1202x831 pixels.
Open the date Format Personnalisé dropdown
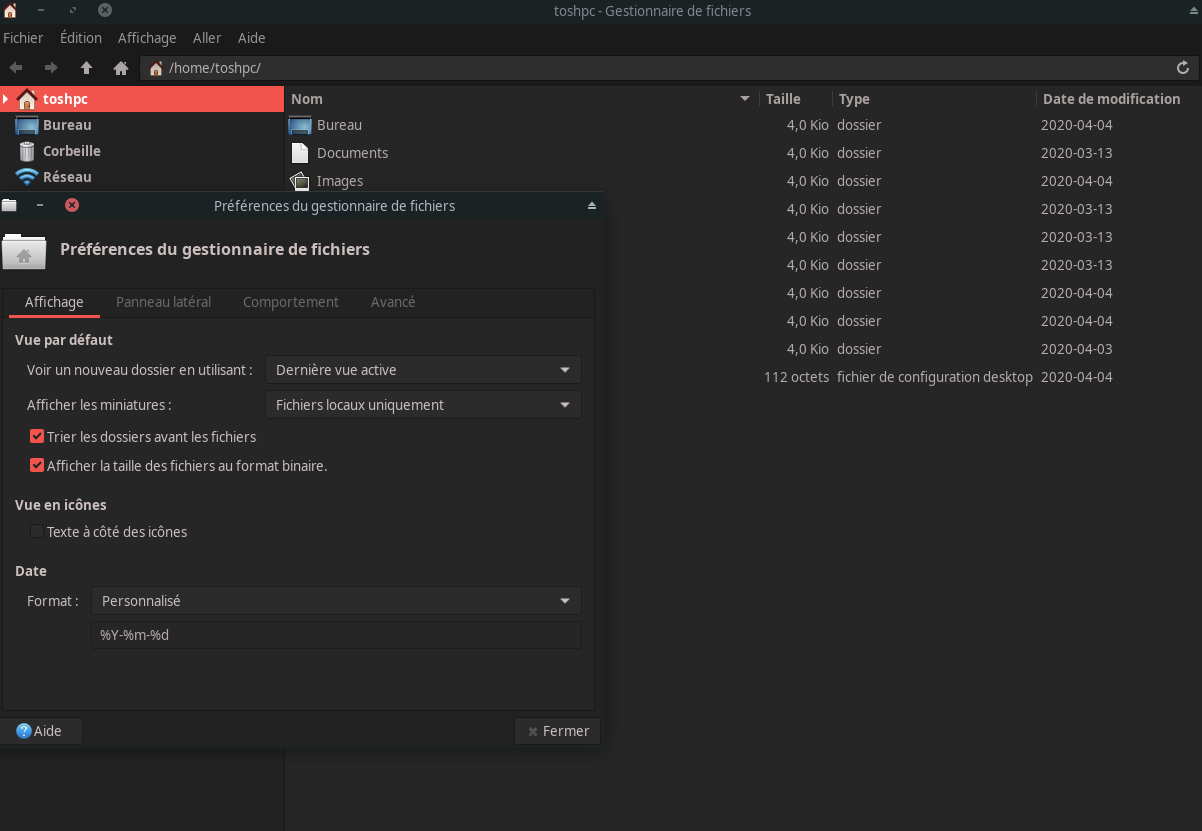[335, 601]
